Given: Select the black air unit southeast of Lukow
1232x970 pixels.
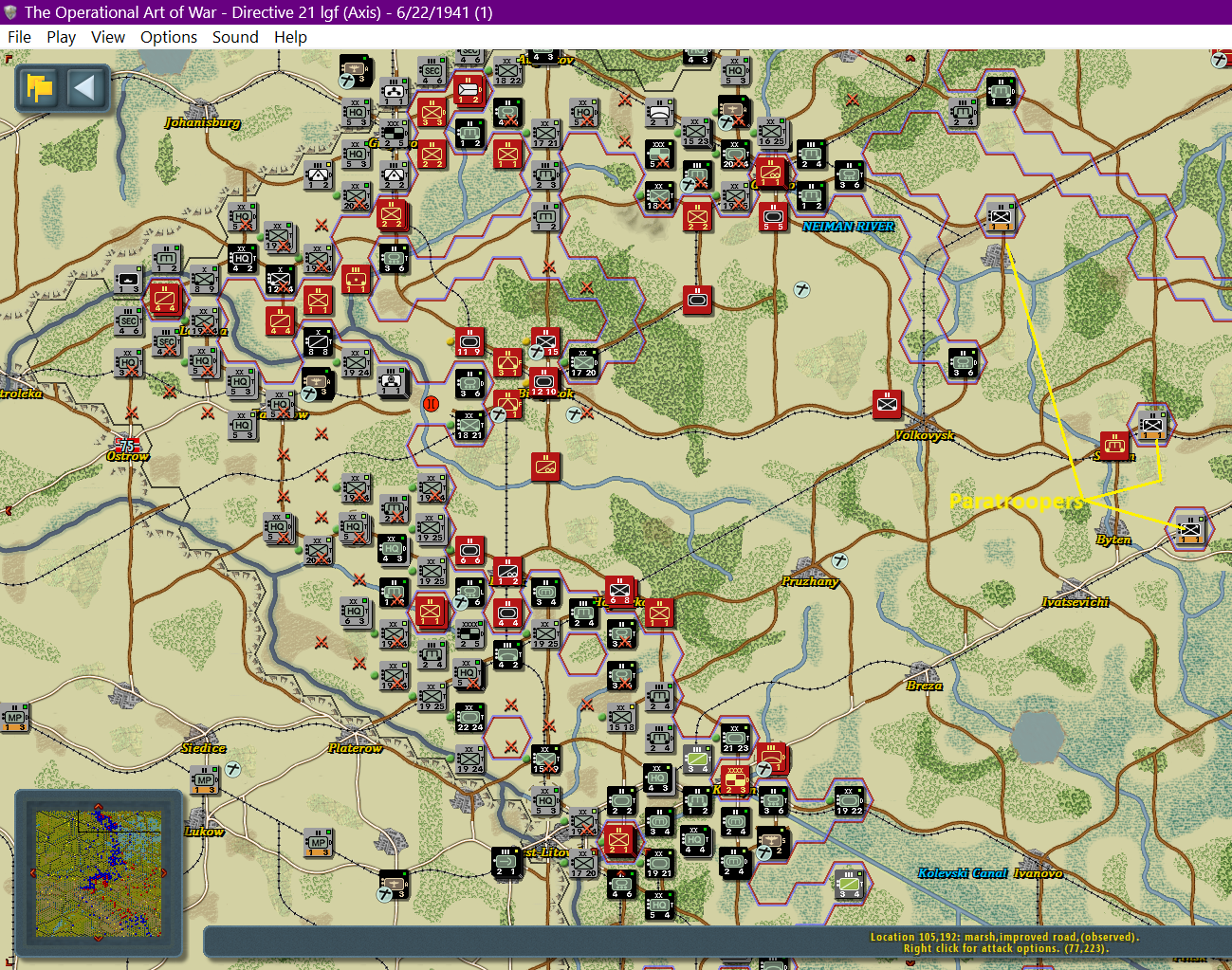Looking at the screenshot, I should (394, 885).
